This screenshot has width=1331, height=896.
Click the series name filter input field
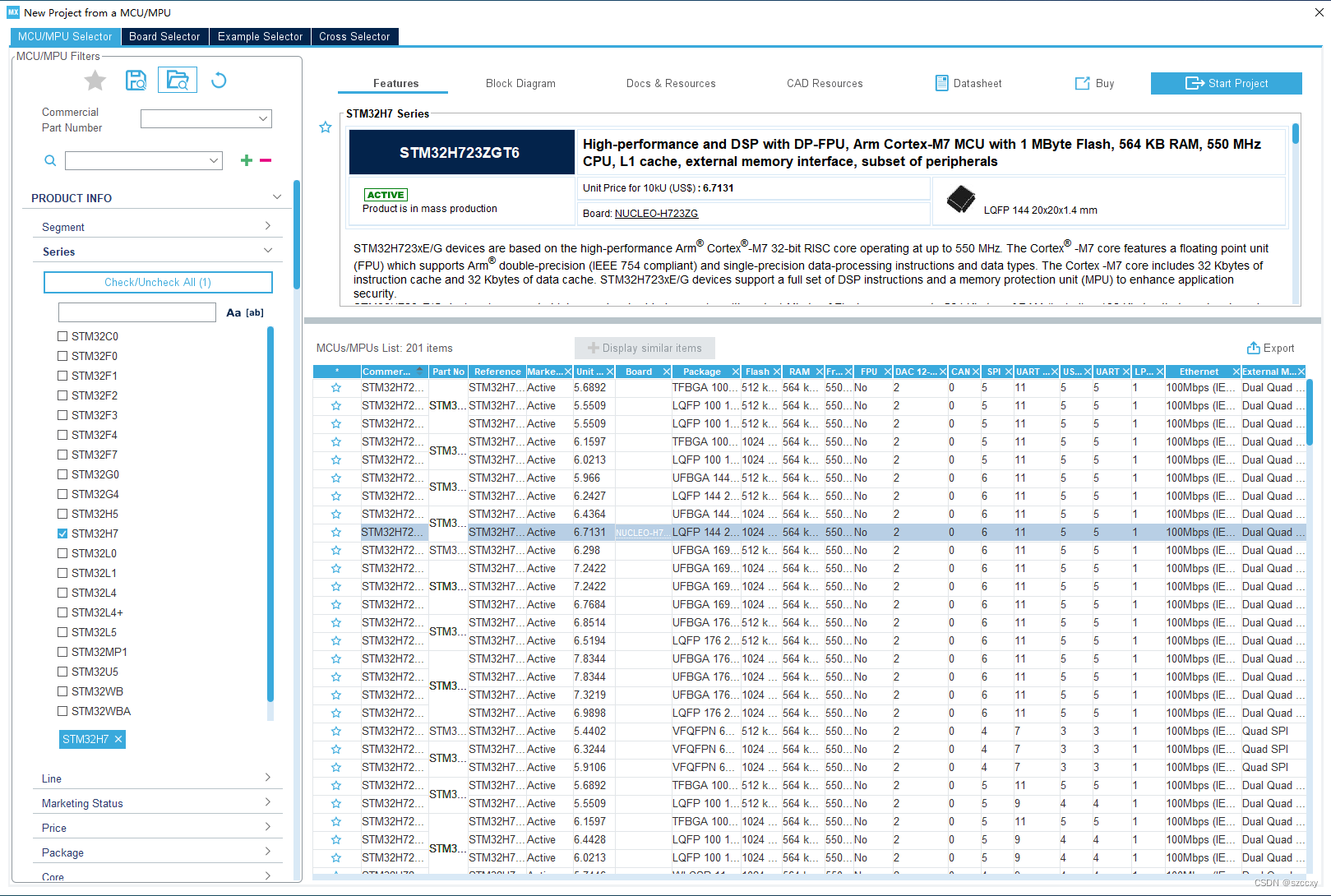[x=137, y=312]
